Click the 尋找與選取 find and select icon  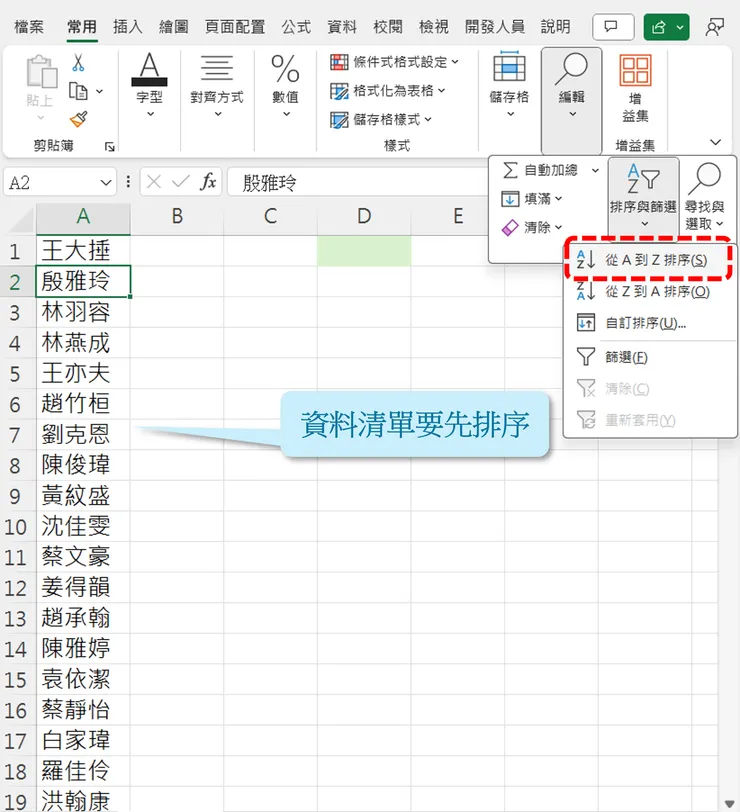point(704,178)
